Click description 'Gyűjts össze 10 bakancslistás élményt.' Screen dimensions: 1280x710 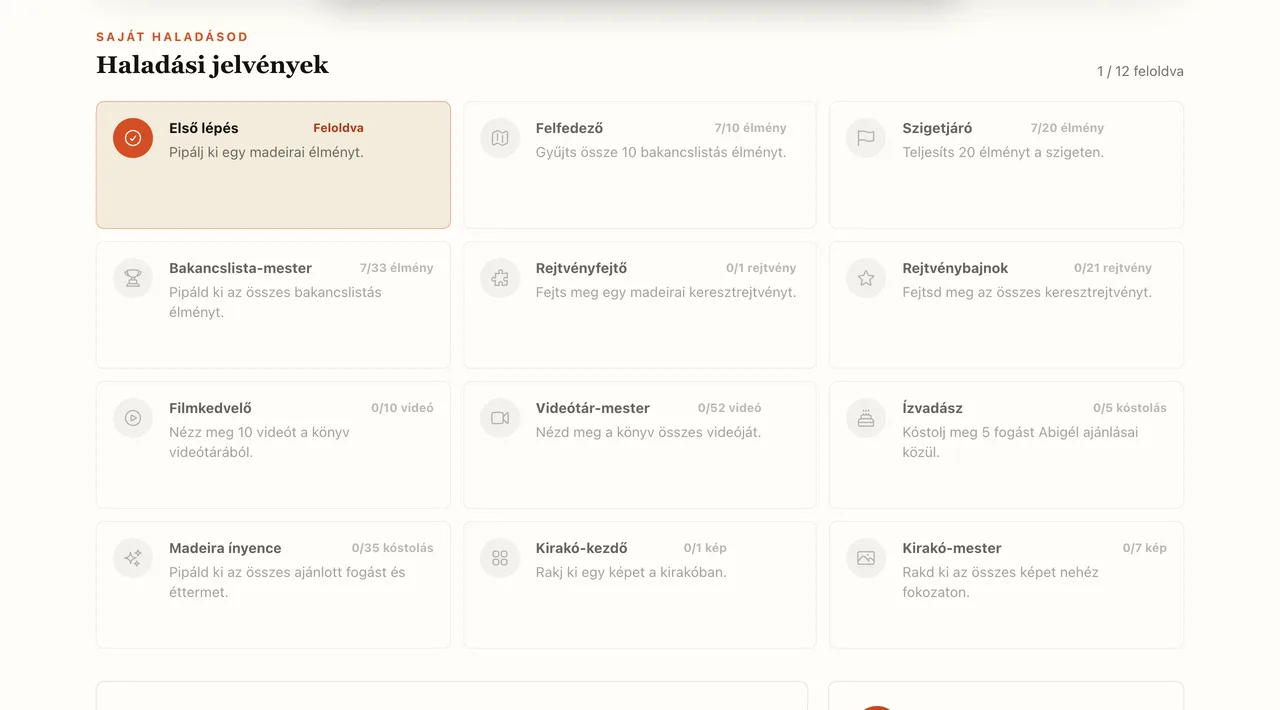[x=661, y=152]
